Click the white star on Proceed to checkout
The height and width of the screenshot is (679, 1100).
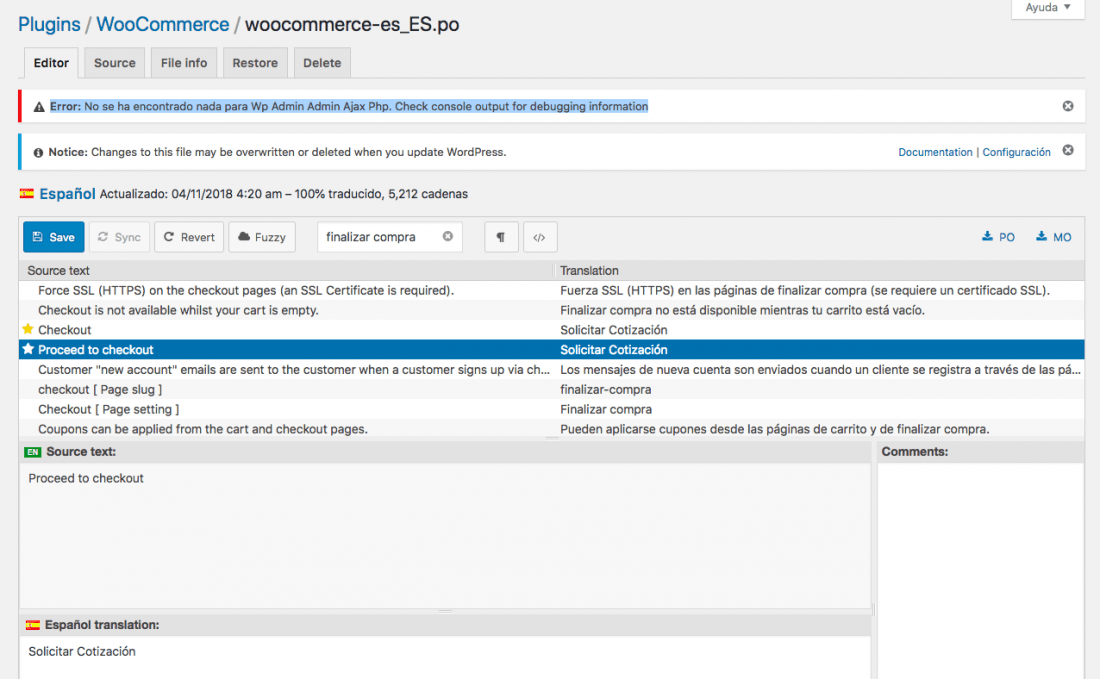pyautogui.click(x=28, y=349)
